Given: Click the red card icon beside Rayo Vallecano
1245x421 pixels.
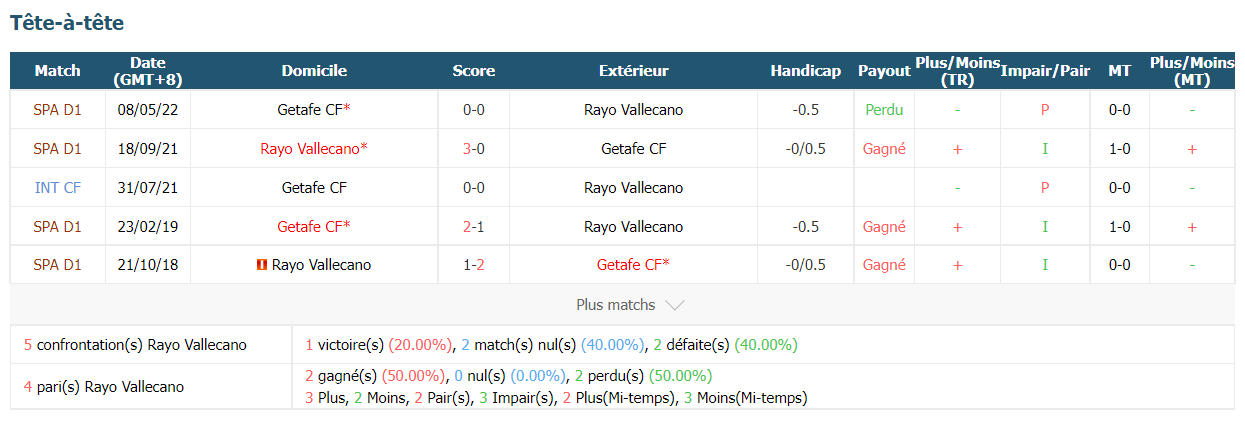Looking at the screenshot, I should (261, 265).
